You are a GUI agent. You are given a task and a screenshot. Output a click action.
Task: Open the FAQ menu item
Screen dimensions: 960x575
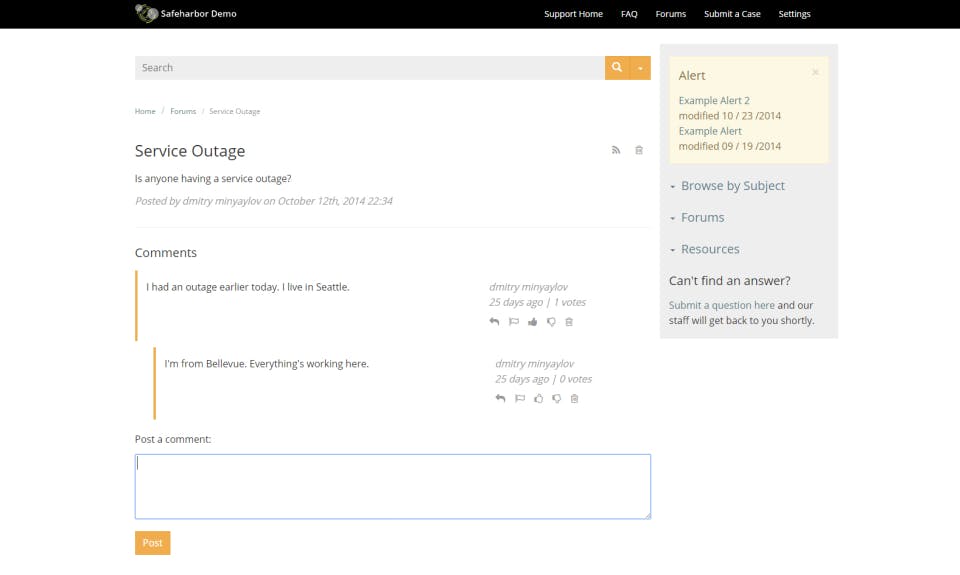tap(629, 14)
